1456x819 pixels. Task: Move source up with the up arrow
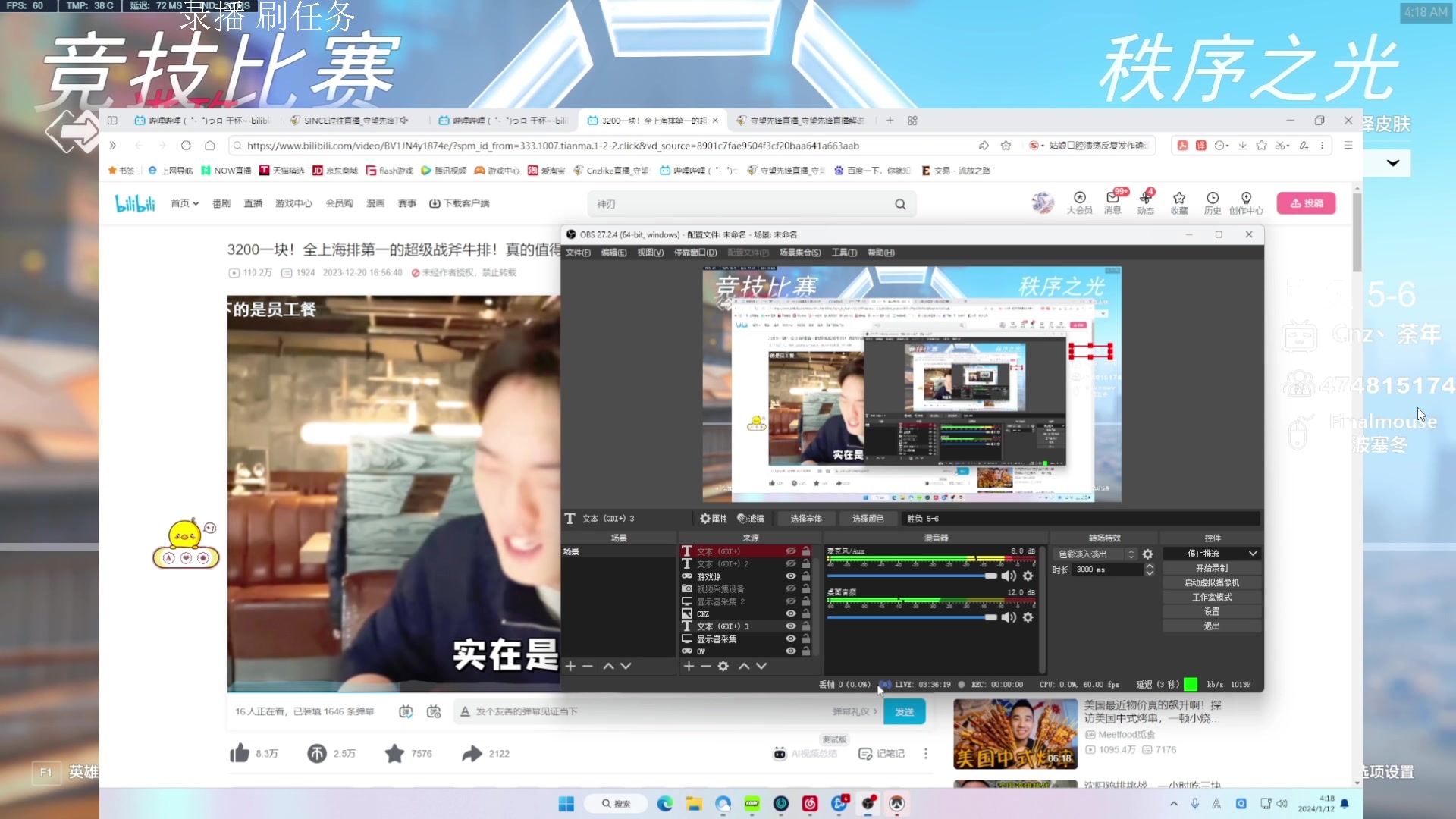point(744,666)
